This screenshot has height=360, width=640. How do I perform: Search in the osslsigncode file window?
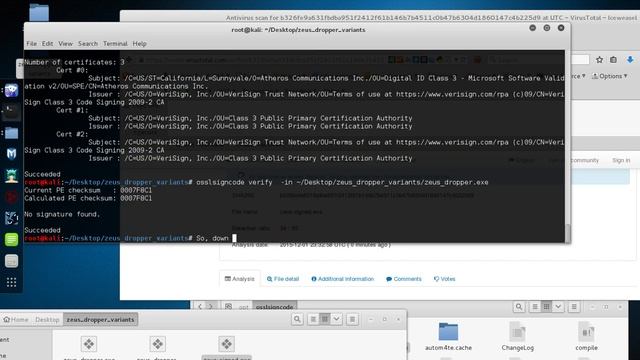pyautogui.click(x=519, y=307)
